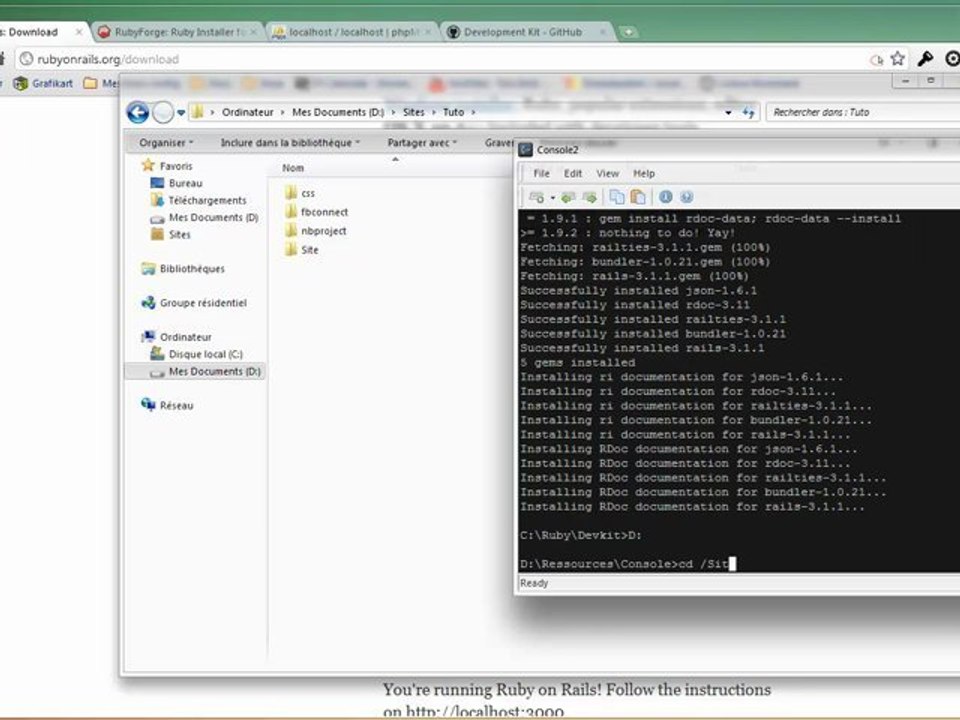Select Groupe résidentiel in the navigation pane
Image resolution: width=960 pixels, height=720 pixels.
tap(194, 302)
